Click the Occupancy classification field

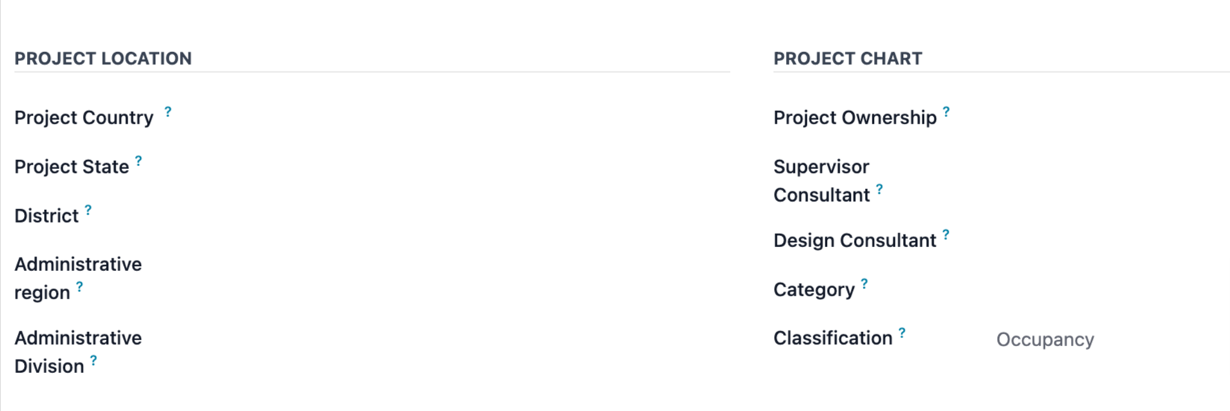(1045, 340)
